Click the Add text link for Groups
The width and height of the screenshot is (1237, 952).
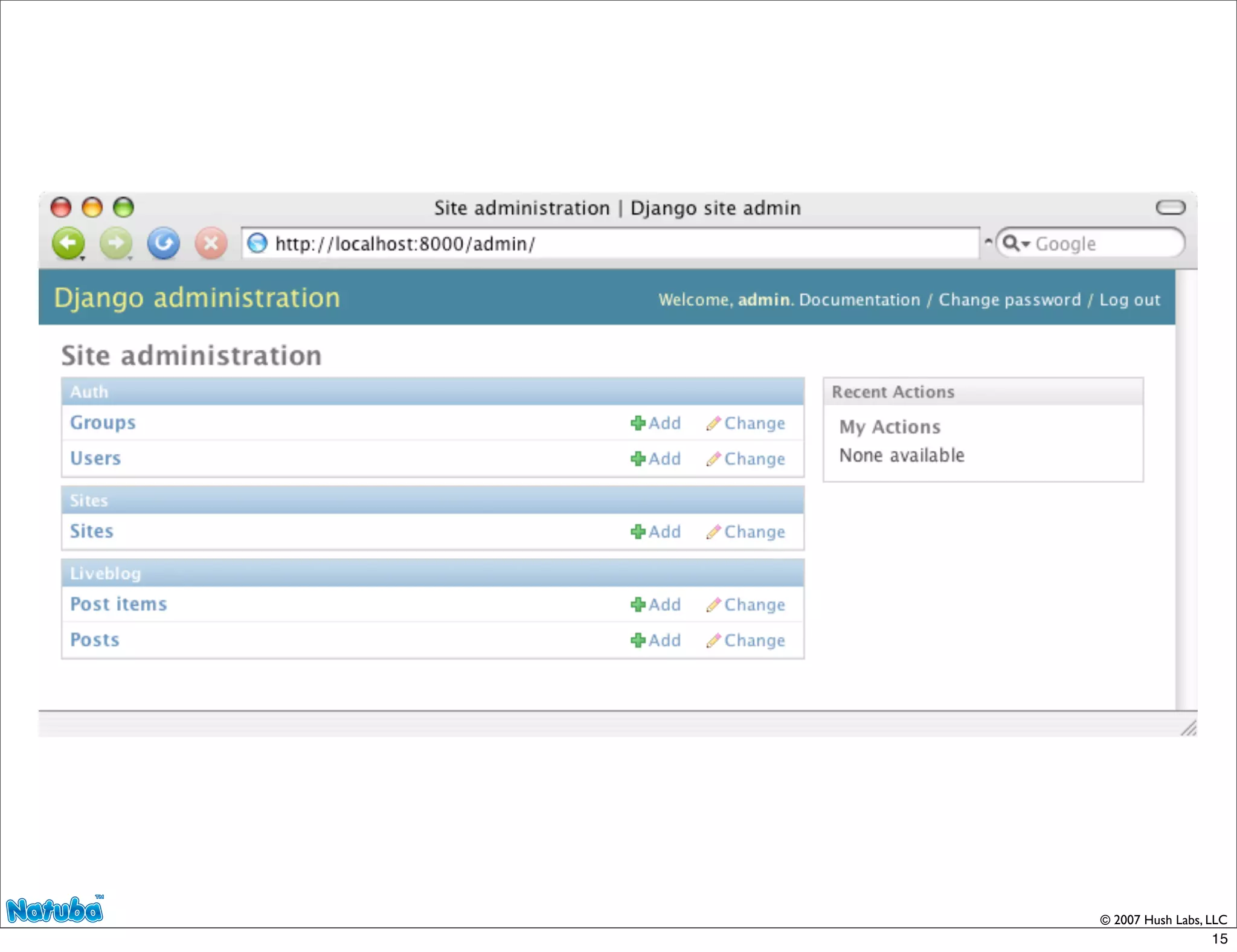pos(664,423)
